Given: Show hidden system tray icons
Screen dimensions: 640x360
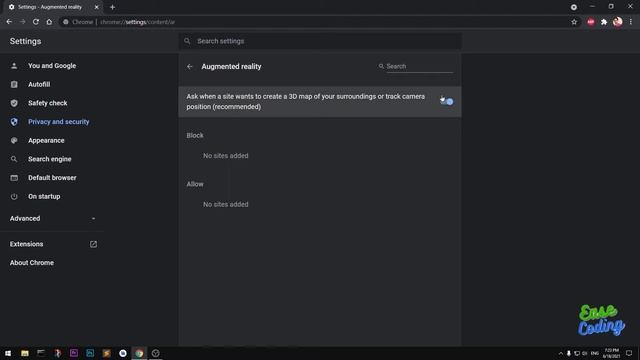Looking at the screenshot, I should coord(560,353).
